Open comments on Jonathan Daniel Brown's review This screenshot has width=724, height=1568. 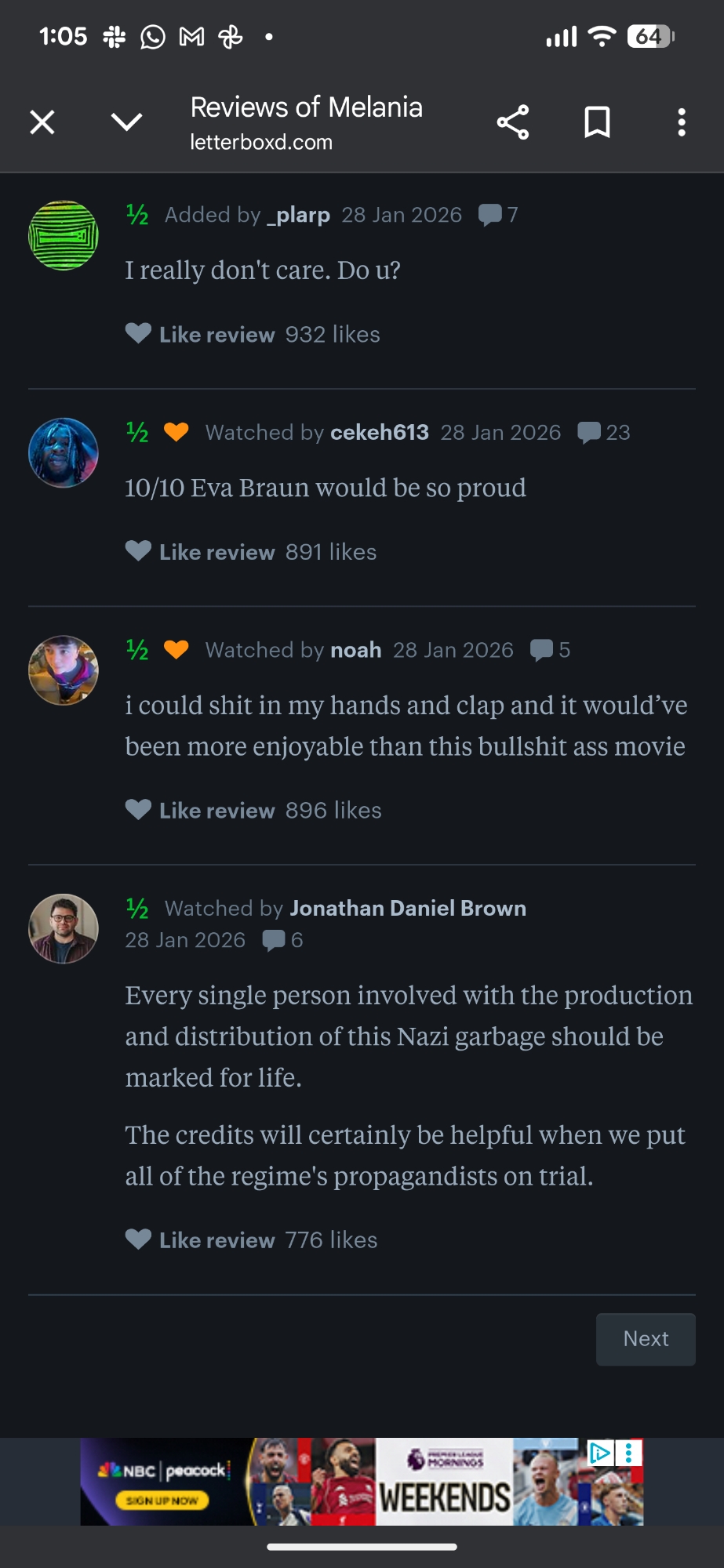click(282, 940)
